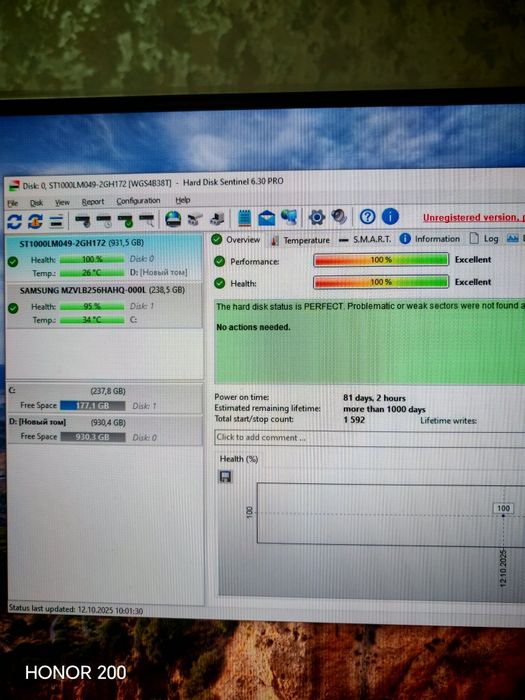Switch to the Log tab

point(484,238)
